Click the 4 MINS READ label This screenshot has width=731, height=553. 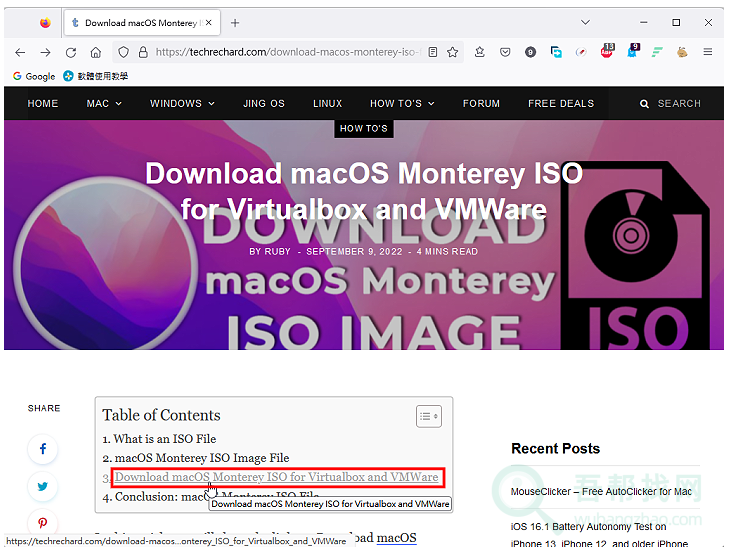448,252
